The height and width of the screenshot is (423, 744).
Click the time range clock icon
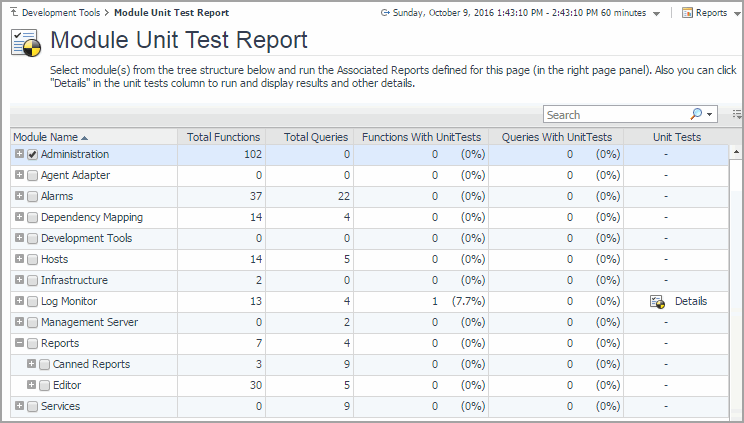(386, 13)
